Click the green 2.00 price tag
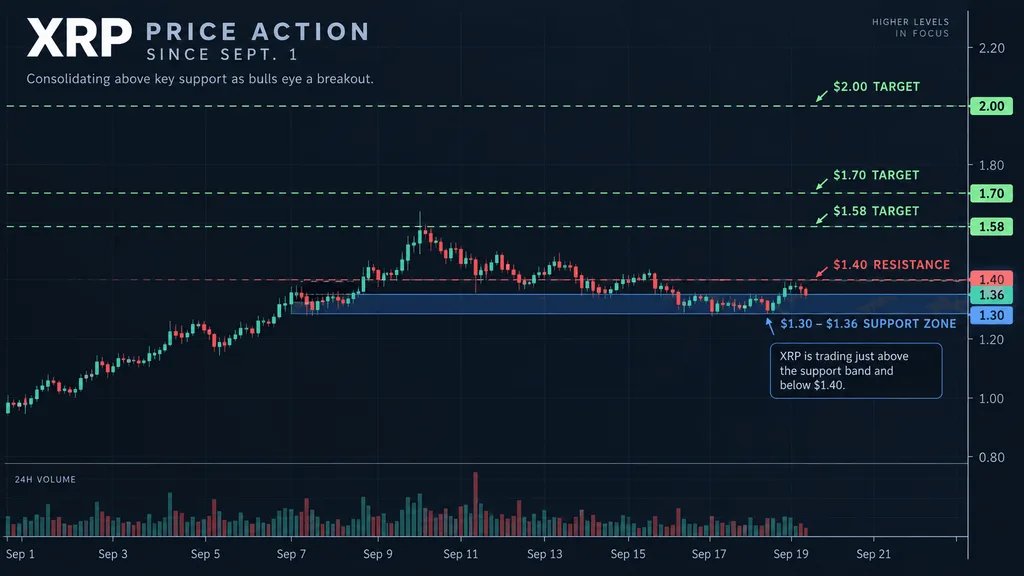The image size is (1024, 576). click(x=991, y=106)
